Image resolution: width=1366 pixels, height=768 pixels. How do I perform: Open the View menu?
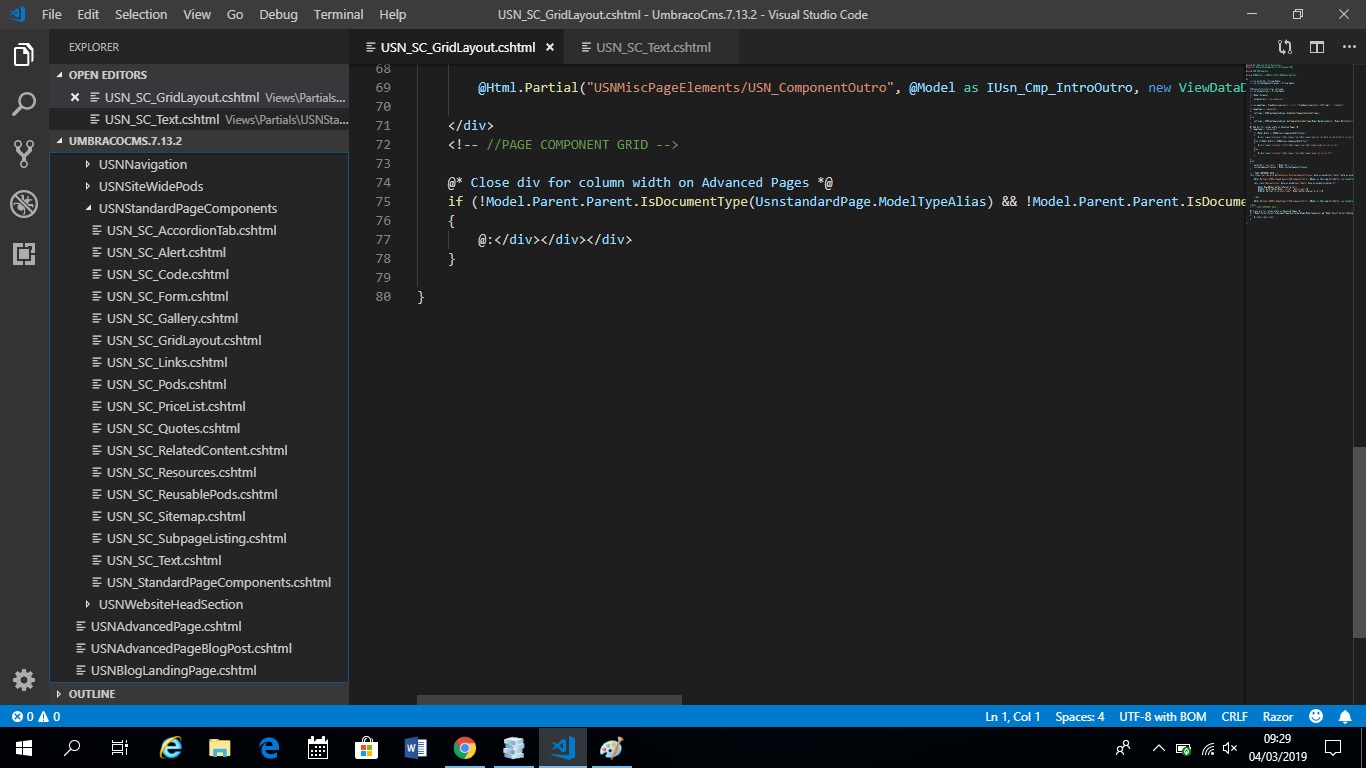[197, 14]
